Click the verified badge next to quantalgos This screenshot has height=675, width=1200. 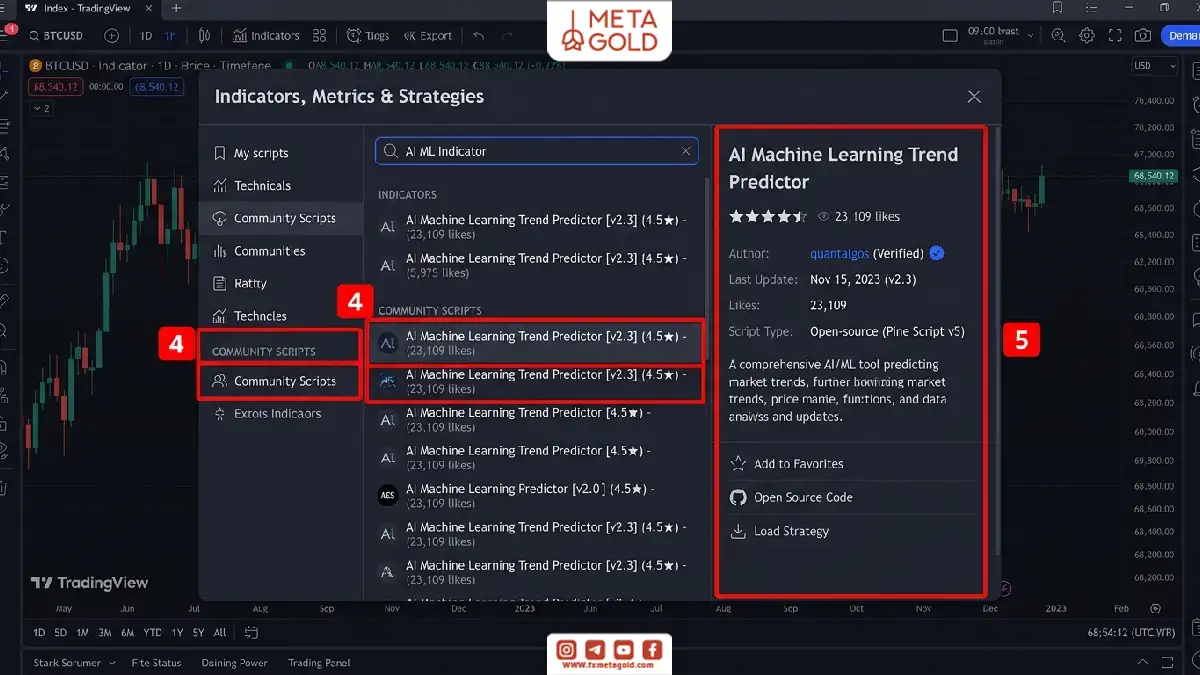[936, 253]
